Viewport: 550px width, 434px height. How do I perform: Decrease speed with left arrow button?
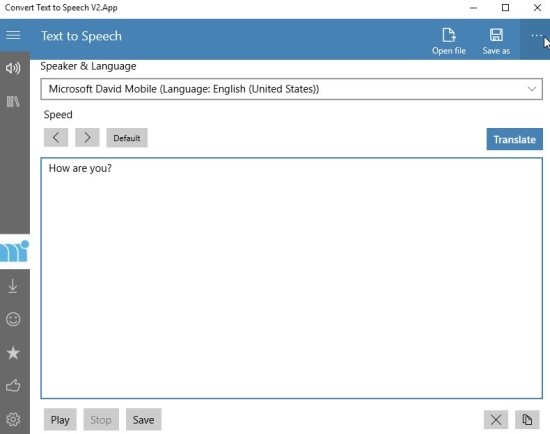56,138
